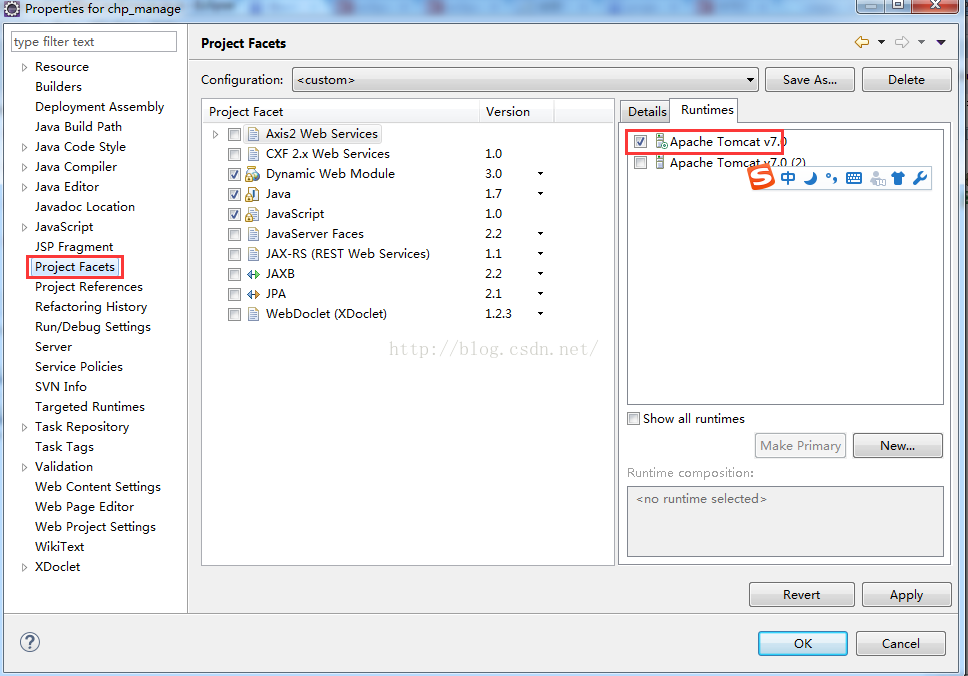Image resolution: width=968 pixels, height=676 pixels.
Task: Click the moon icon on Sogou toolbar
Action: (x=811, y=178)
